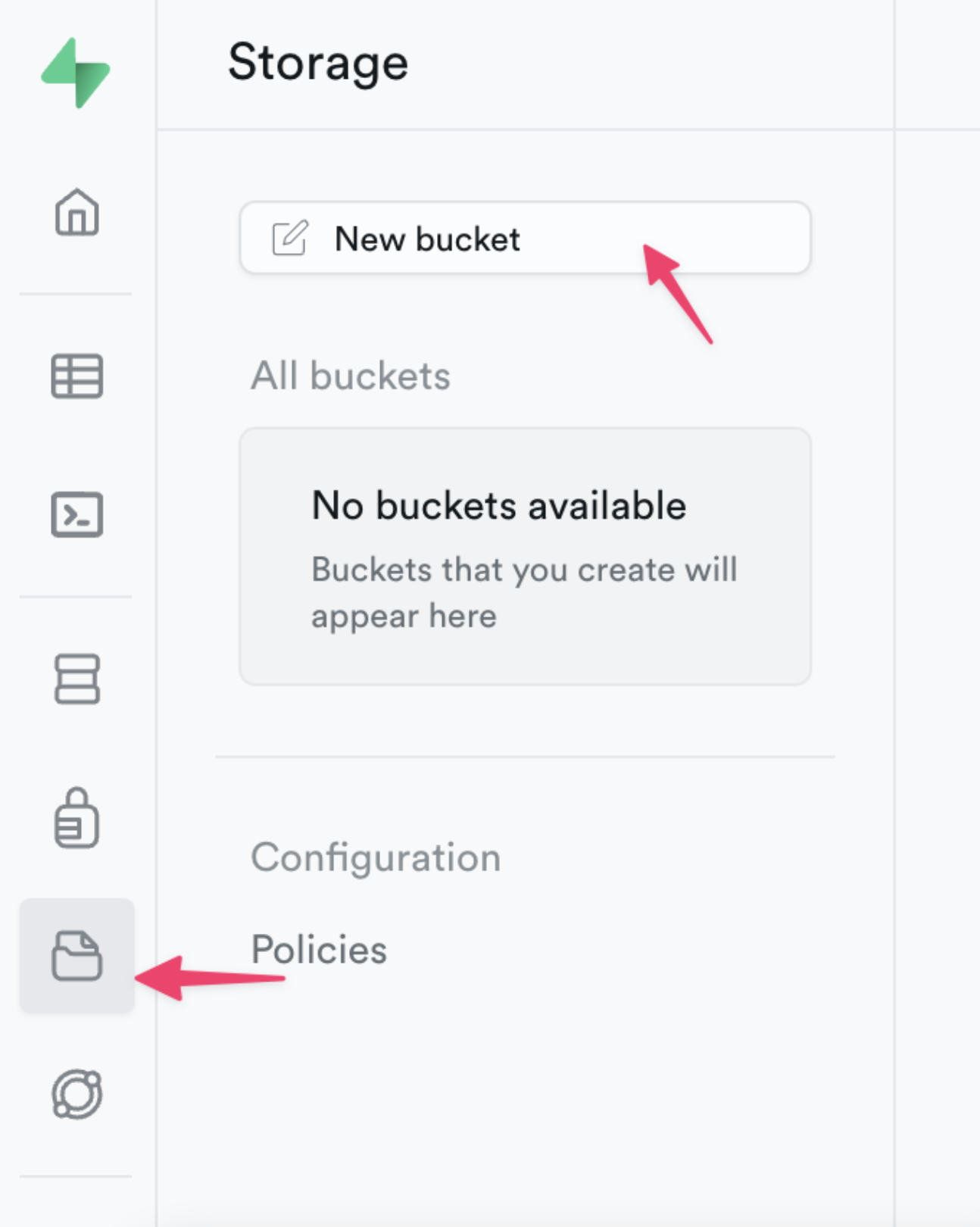
Task: Click the Supabase logo
Action: (x=76, y=73)
